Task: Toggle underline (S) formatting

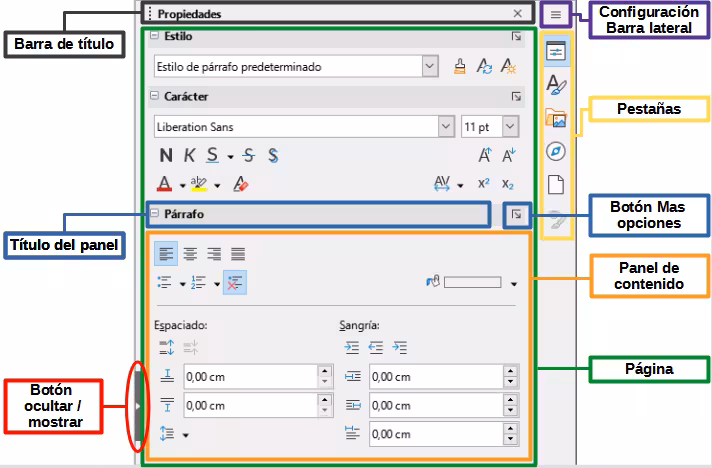Action: click(x=213, y=156)
